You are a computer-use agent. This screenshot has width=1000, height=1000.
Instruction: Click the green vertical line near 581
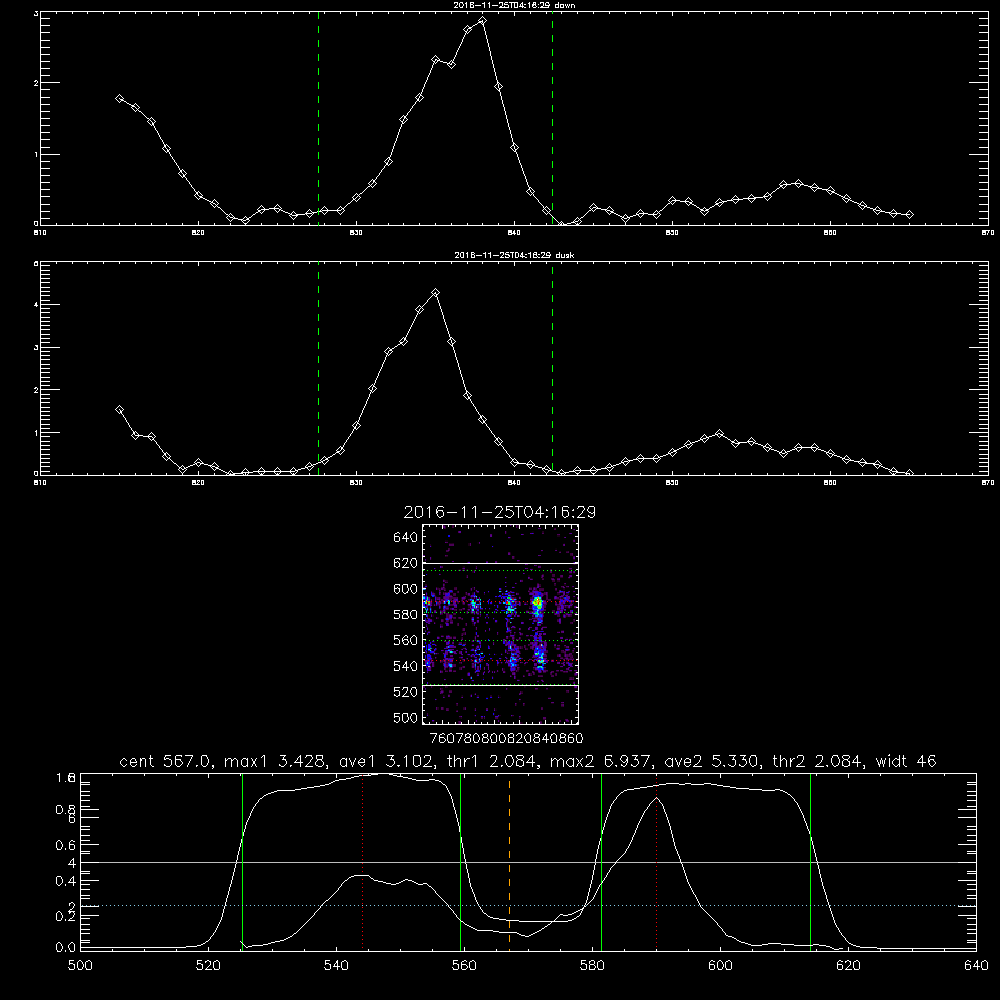click(x=601, y=861)
